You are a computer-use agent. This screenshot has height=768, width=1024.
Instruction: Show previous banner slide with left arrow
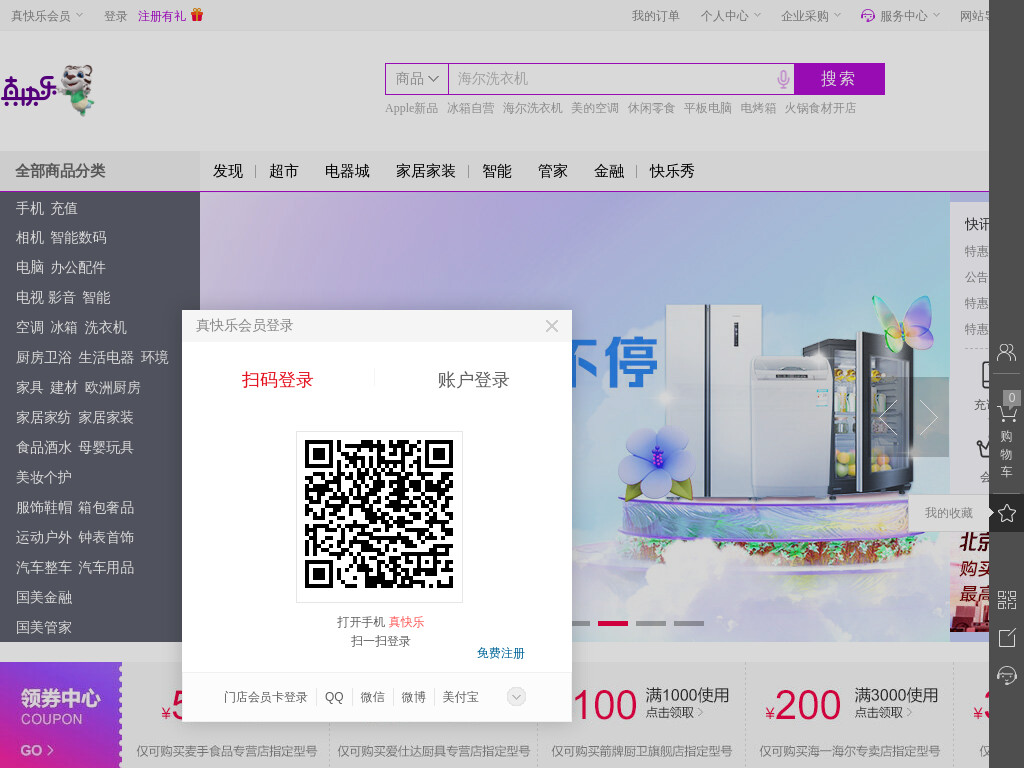coord(888,417)
